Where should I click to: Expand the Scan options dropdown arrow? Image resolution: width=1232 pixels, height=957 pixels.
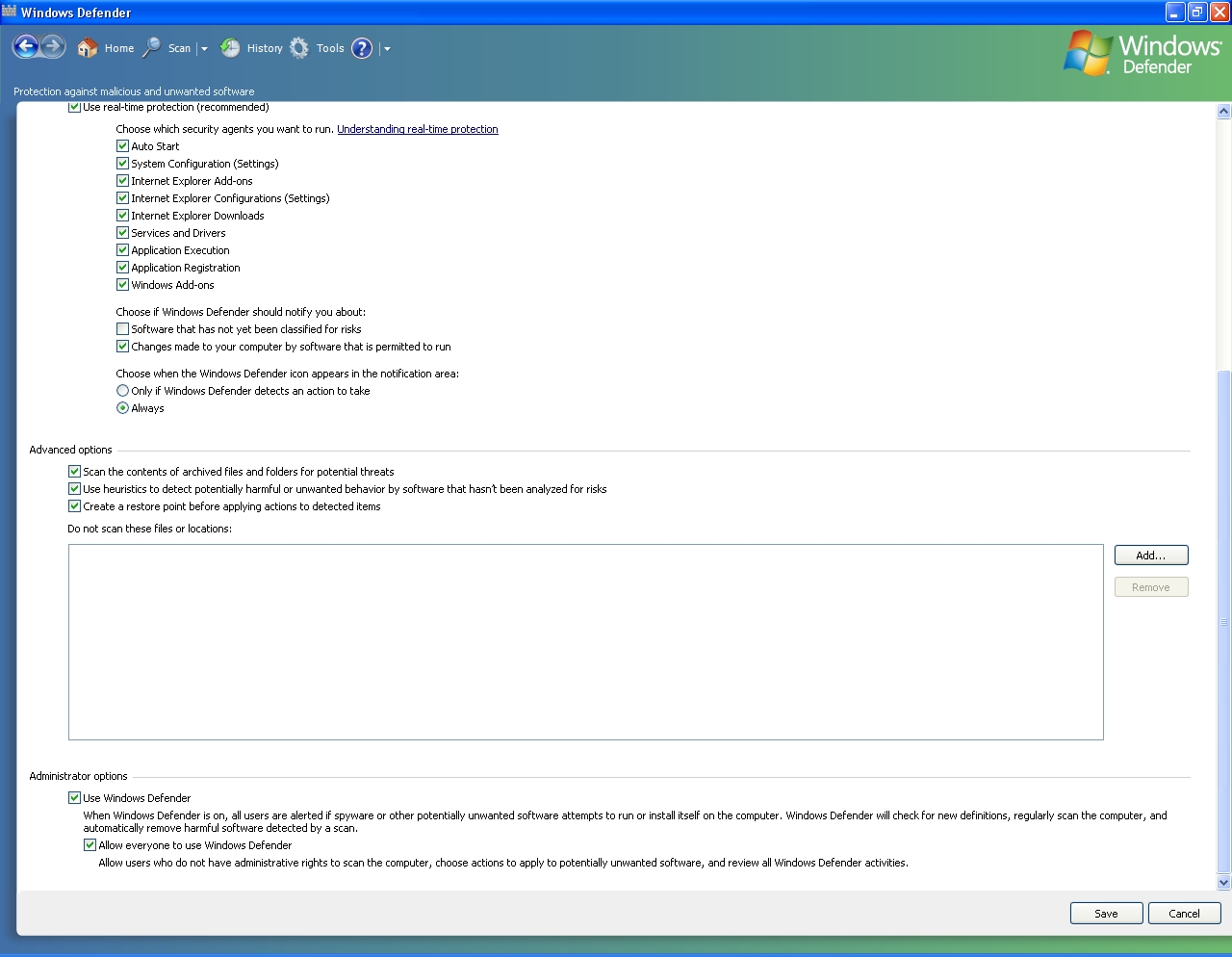tap(204, 49)
